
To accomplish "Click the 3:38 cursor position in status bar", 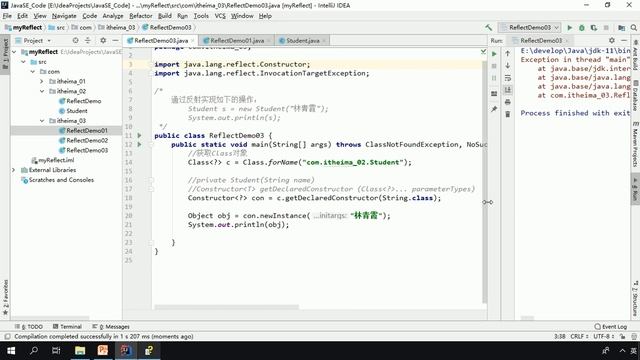I will tap(560, 336).
